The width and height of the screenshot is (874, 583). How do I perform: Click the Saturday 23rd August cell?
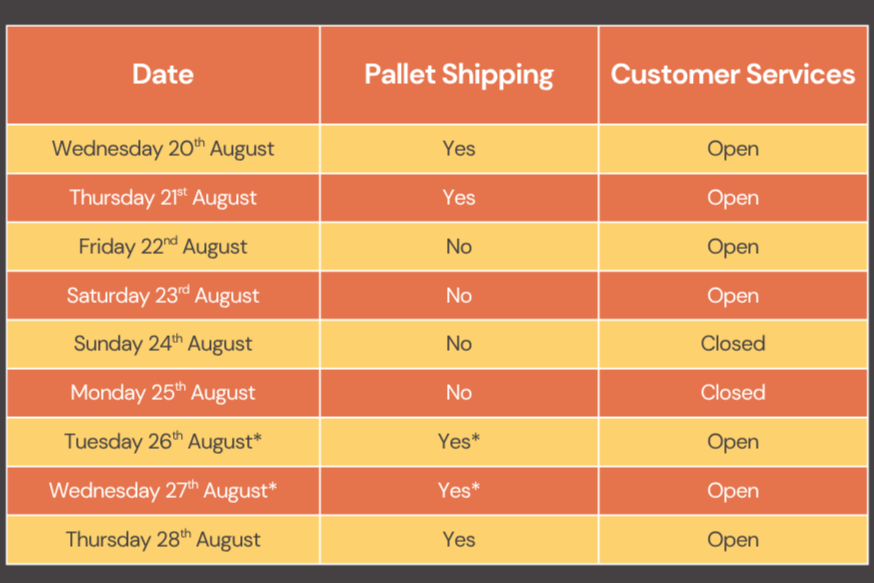tap(163, 295)
